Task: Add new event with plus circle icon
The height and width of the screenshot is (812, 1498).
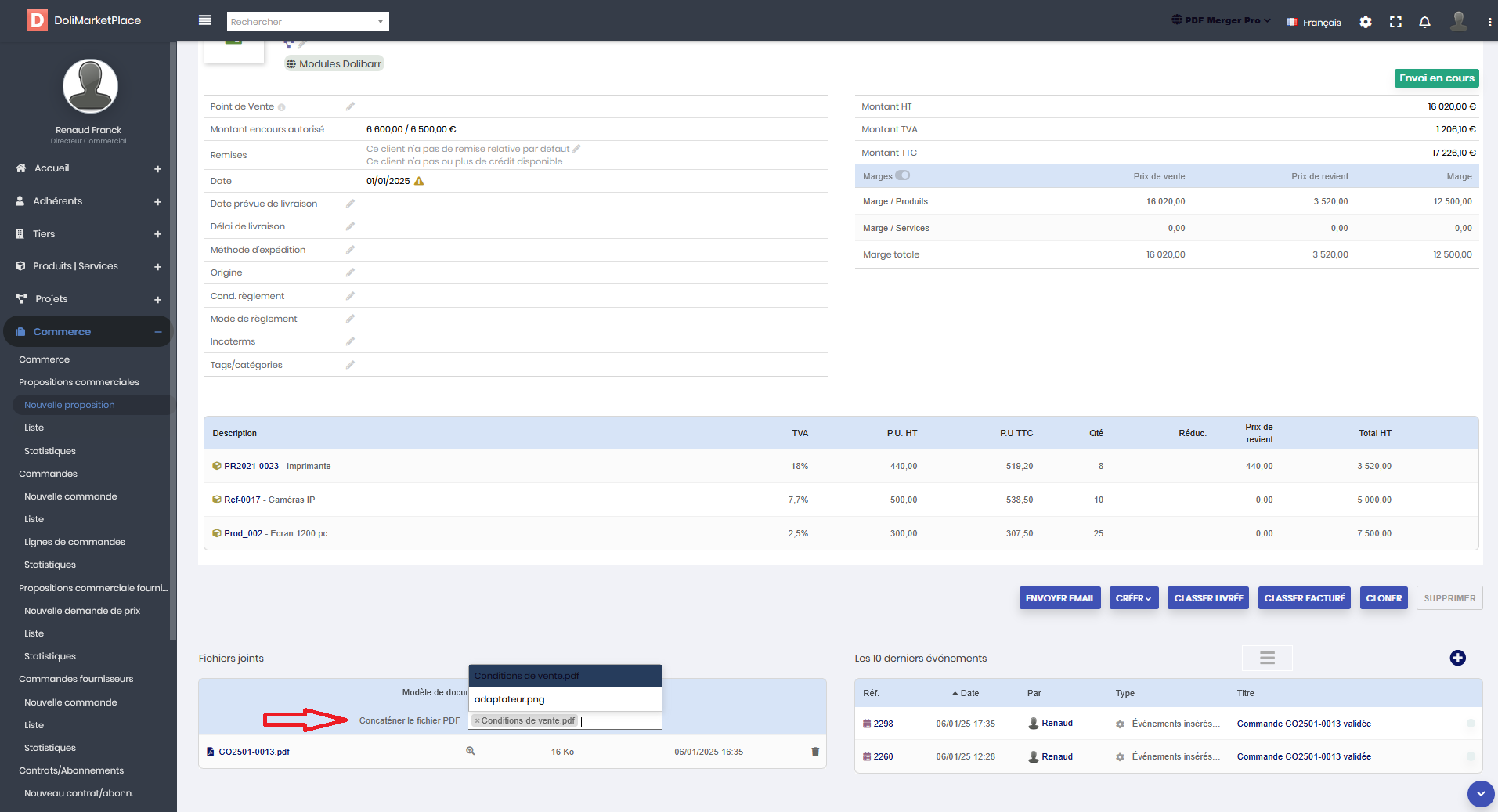Action: (x=1457, y=658)
